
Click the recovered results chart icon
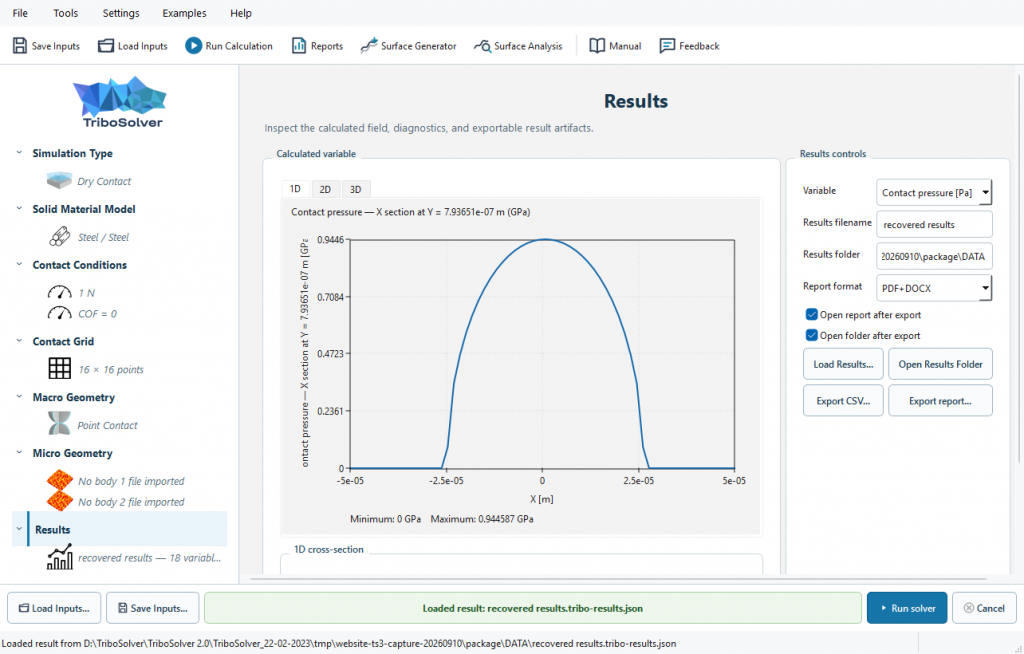point(59,557)
